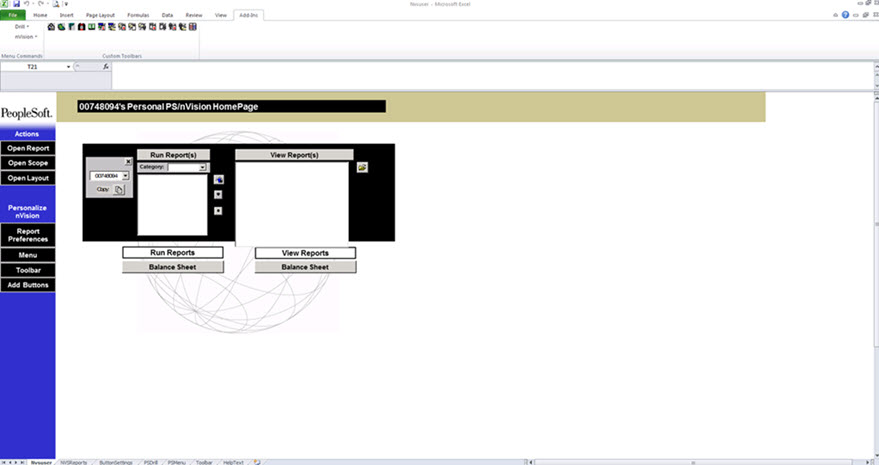Click Balance Sheet under View Reports
Image resolution: width=879 pixels, height=465 pixels.
[x=305, y=267]
